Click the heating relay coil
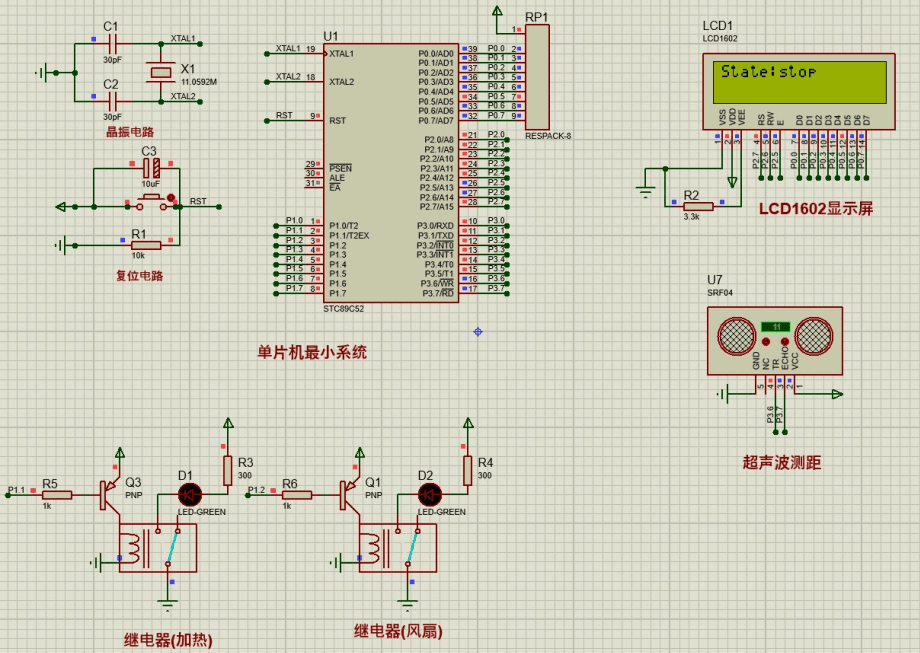Image resolution: width=920 pixels, height=653 pixels. click(x=134, y=547)
